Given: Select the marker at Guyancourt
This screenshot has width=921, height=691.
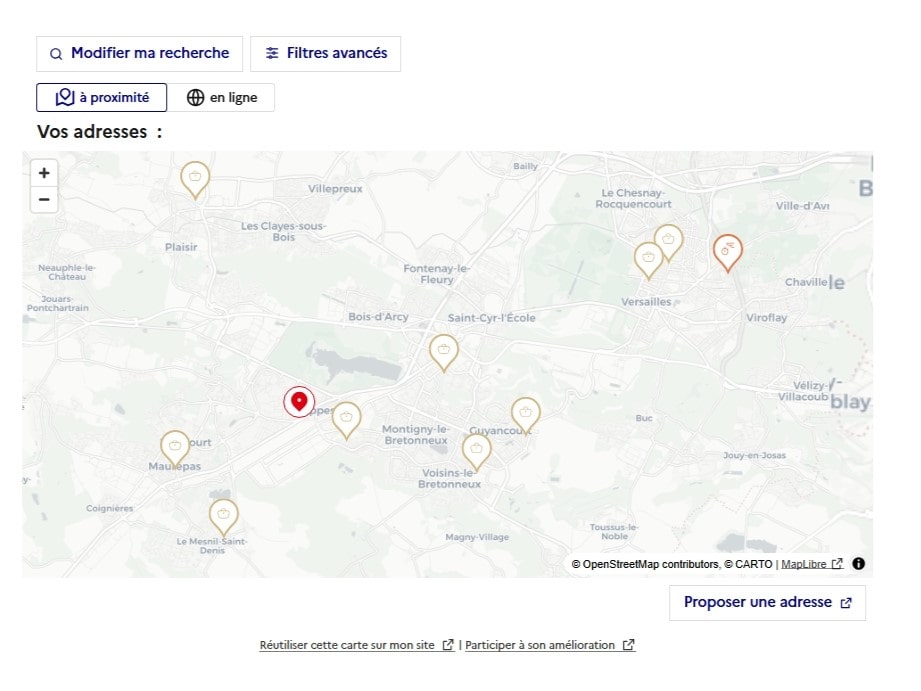Looking at the screenshot, I should tap(525, 413).
